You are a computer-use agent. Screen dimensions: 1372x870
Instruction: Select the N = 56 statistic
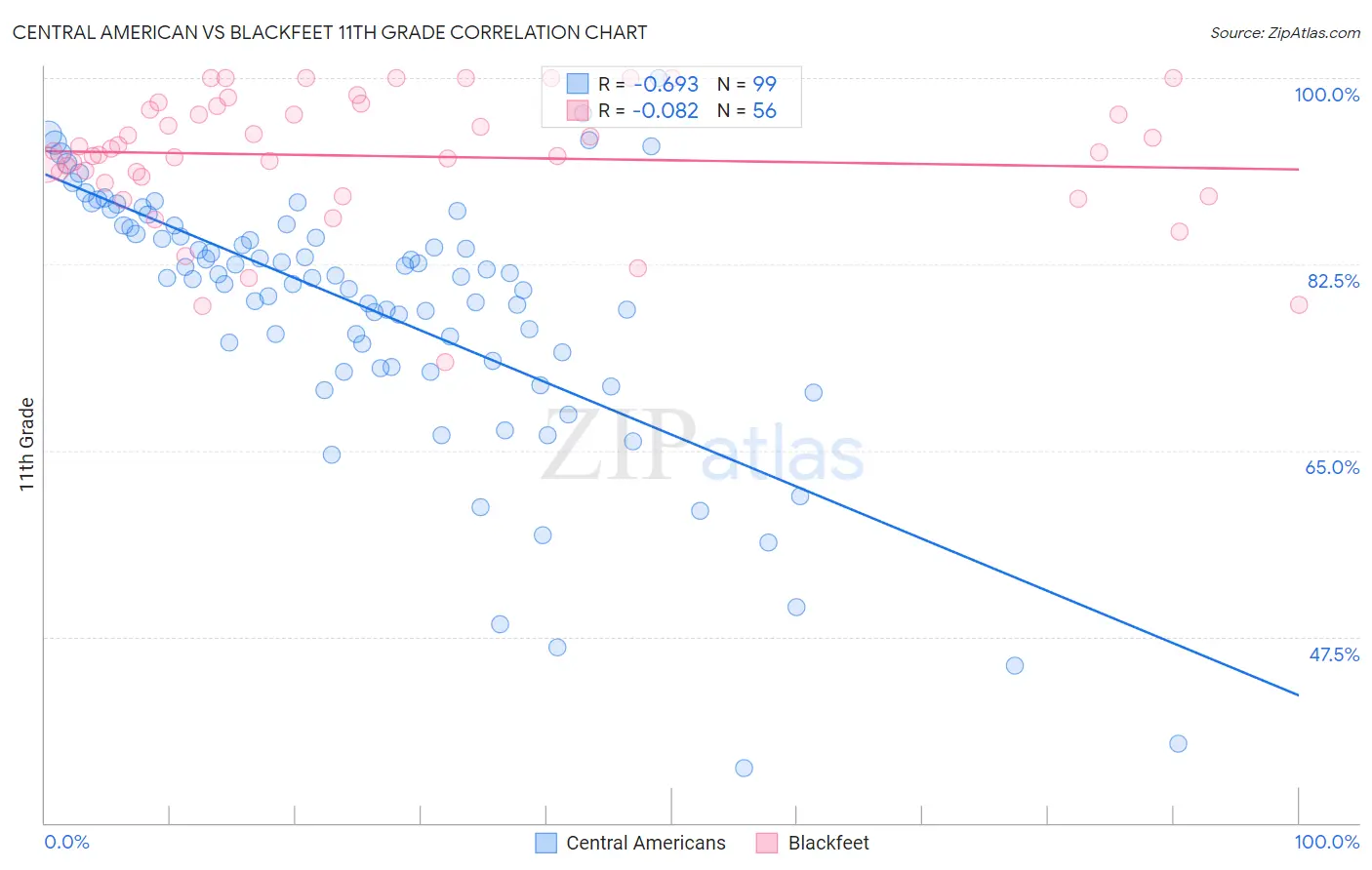747,111
